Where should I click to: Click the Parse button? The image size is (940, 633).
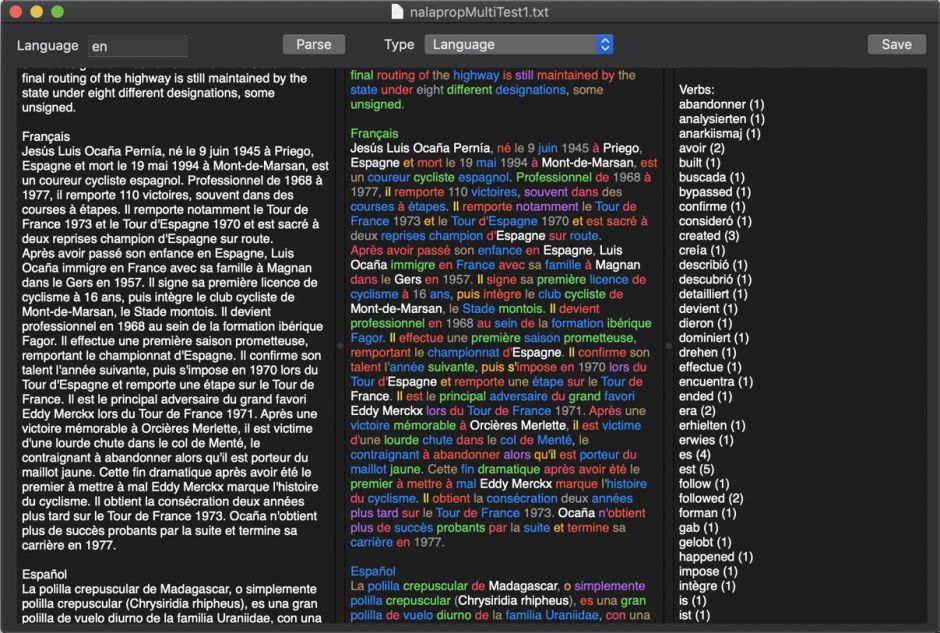click(x=313, y=44)
